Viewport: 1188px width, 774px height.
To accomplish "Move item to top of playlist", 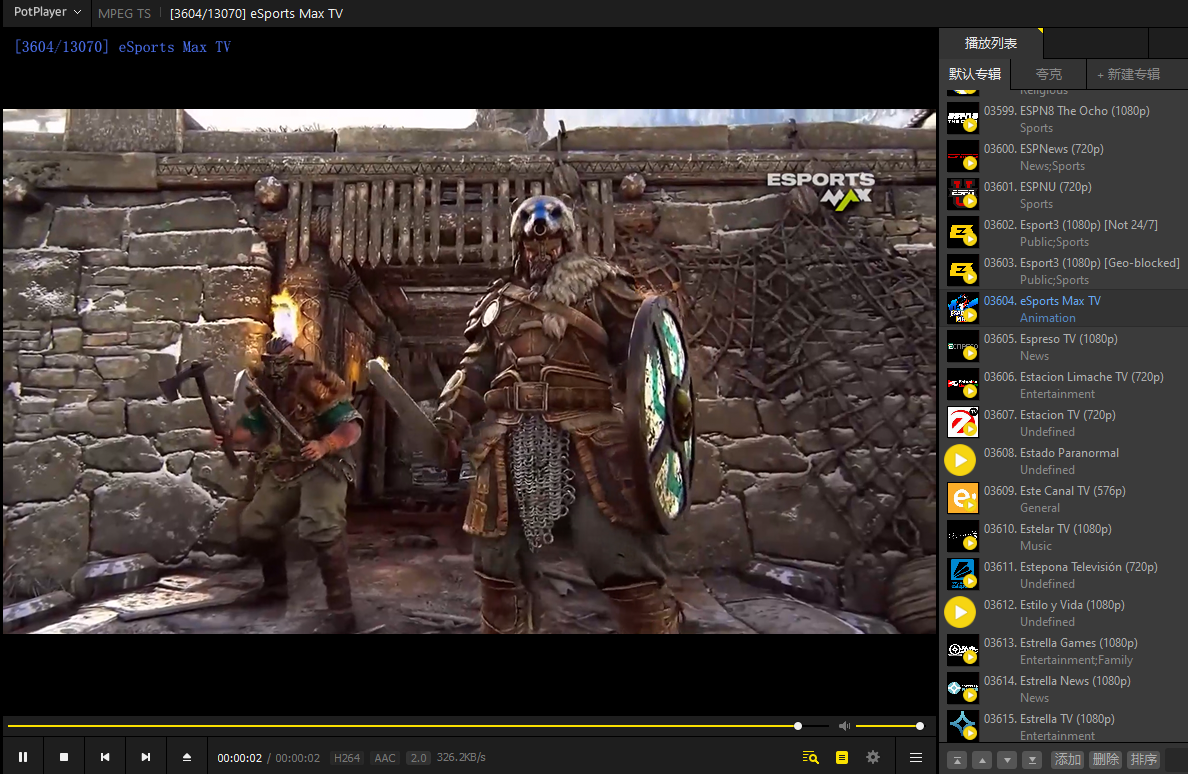I will point(957,760).
